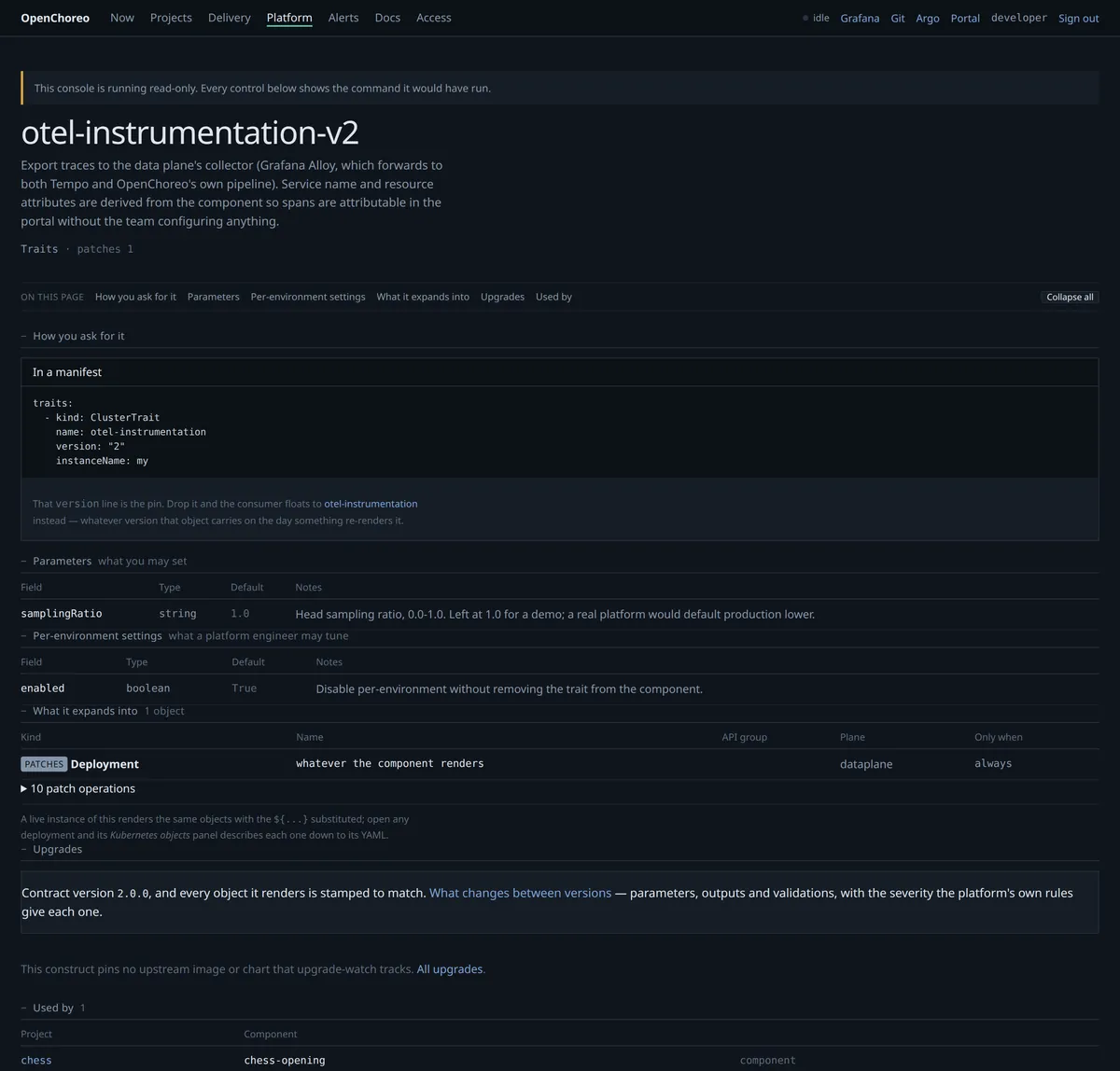The image size is (1120, 1071).
Task: Click the PATCHES badge next to Deployment
Action: coord(44,764)
